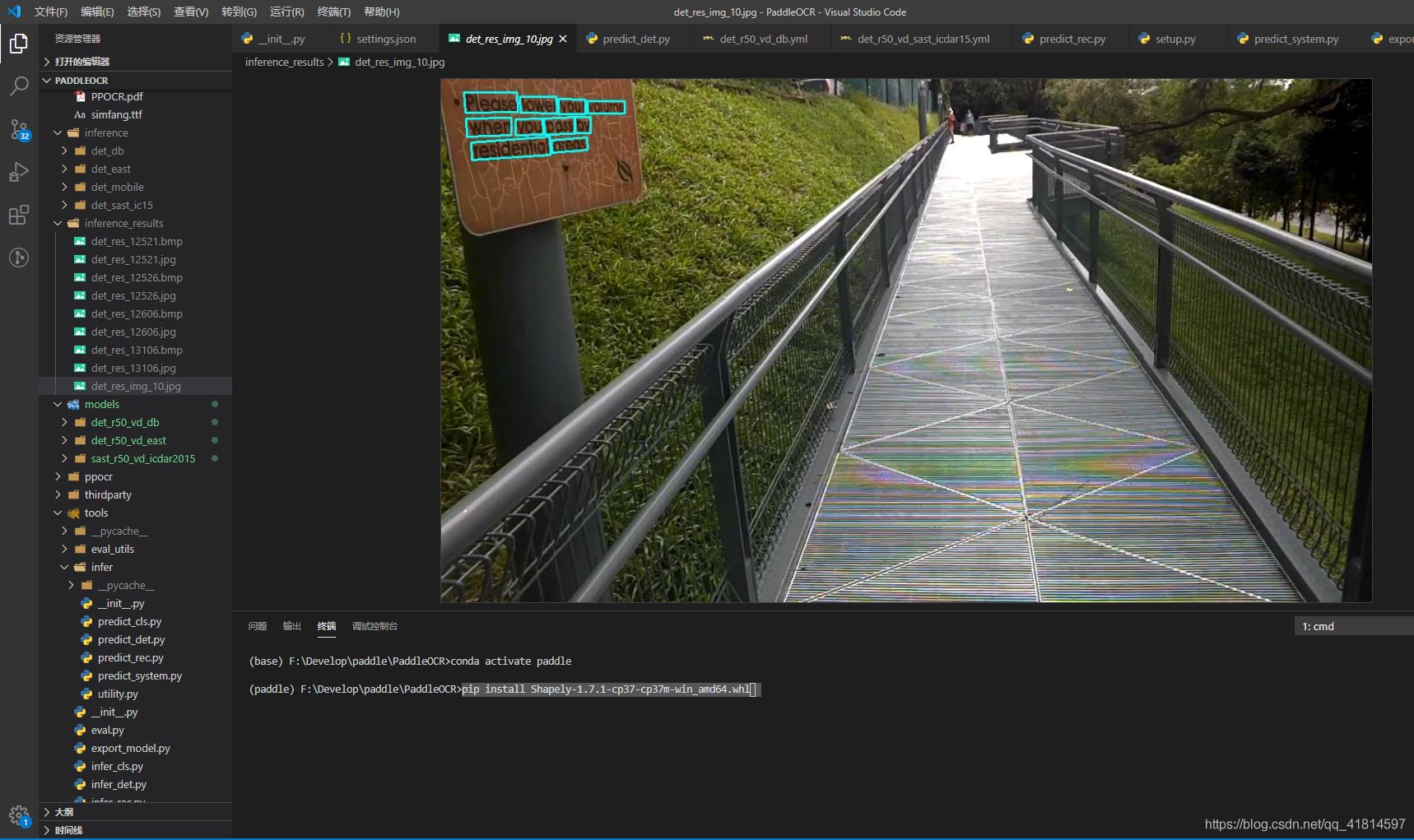This screenshot has width=1414, height=840.
Task: Collapse the tools folder
Action: (x=58, y=513)
